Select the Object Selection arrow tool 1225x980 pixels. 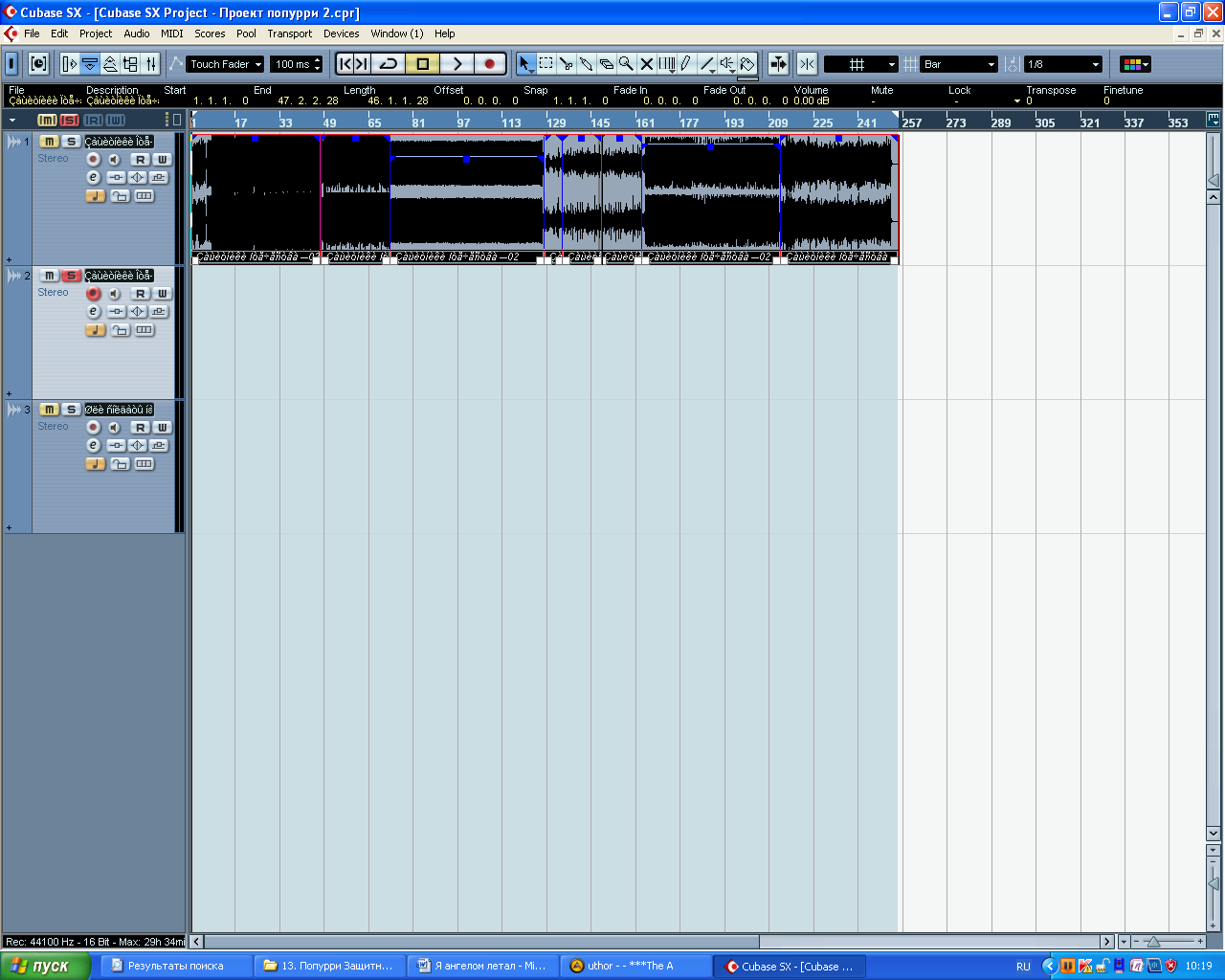(x=525, y=64)
